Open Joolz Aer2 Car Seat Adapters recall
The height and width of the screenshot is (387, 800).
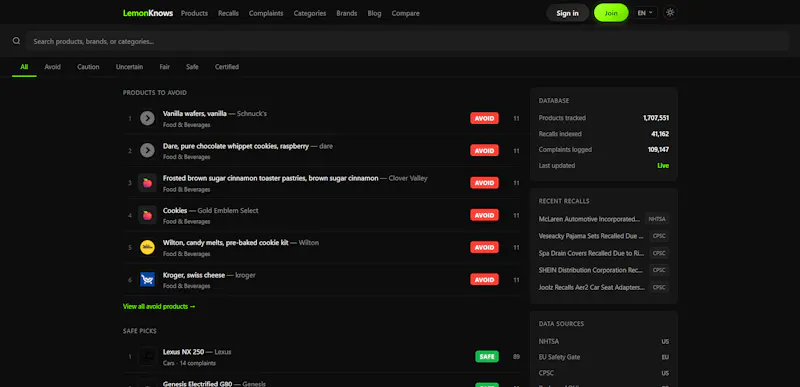pos(592,287)
